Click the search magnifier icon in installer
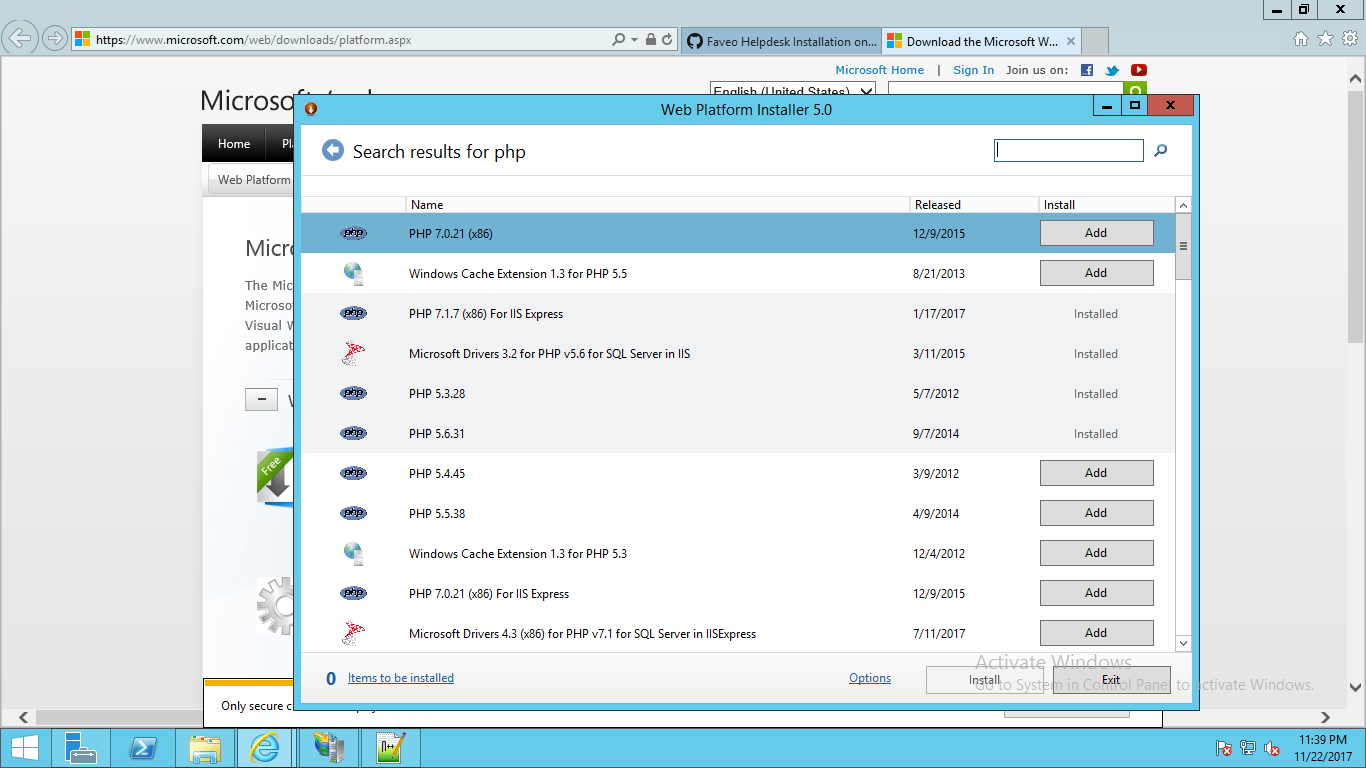The image size is (1366, 768). 1161,150
